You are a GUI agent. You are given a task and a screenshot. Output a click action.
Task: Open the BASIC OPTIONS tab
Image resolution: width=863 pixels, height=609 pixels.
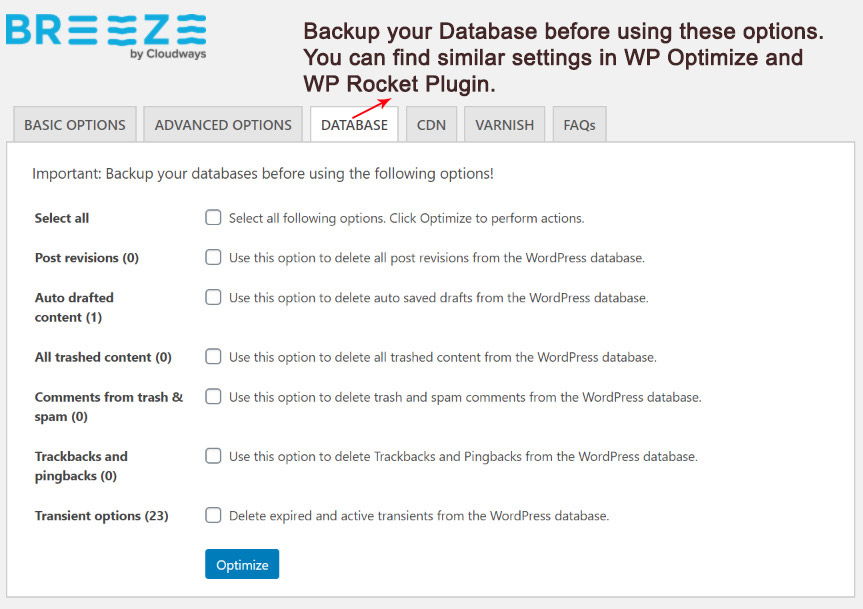(x=75, y=125)
